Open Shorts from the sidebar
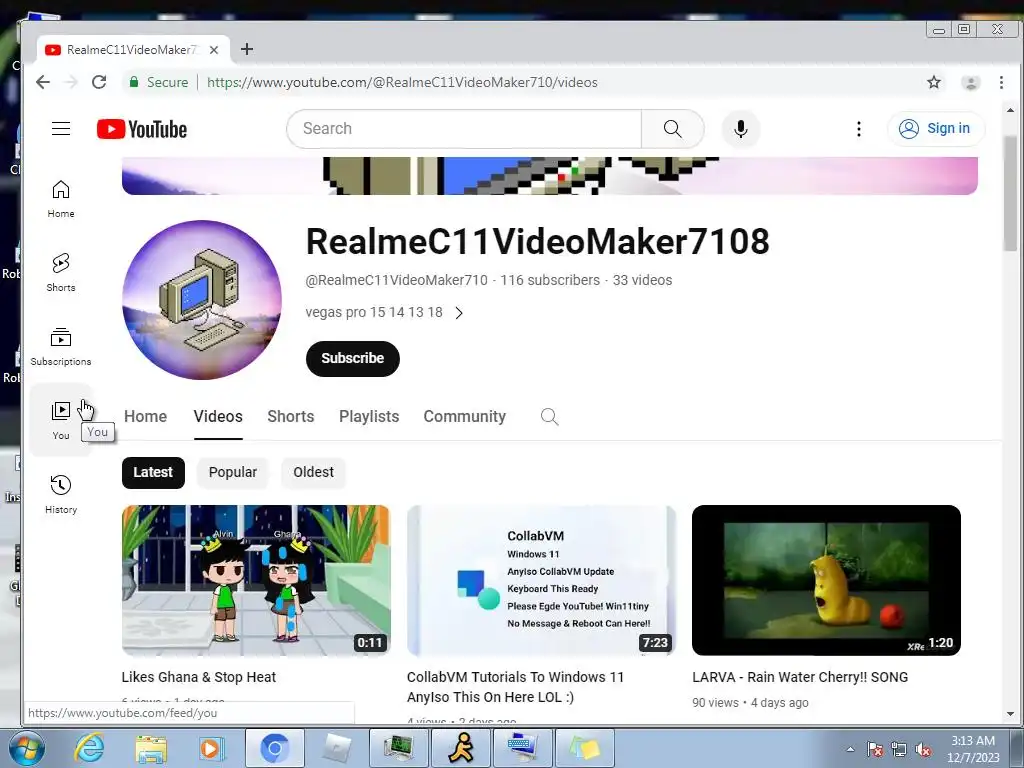The height and width of the screenshot is (768, 1024). [x=61, y=273]
